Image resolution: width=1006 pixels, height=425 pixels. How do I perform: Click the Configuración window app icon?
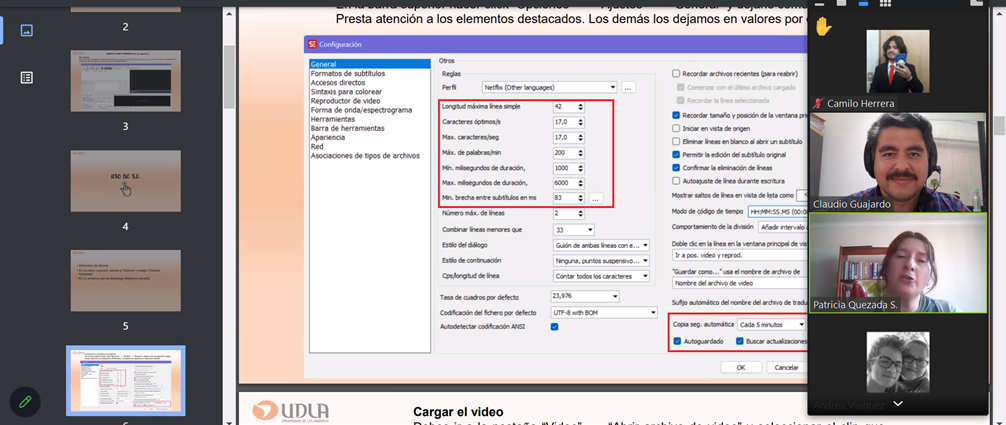(x=313, y=44)
